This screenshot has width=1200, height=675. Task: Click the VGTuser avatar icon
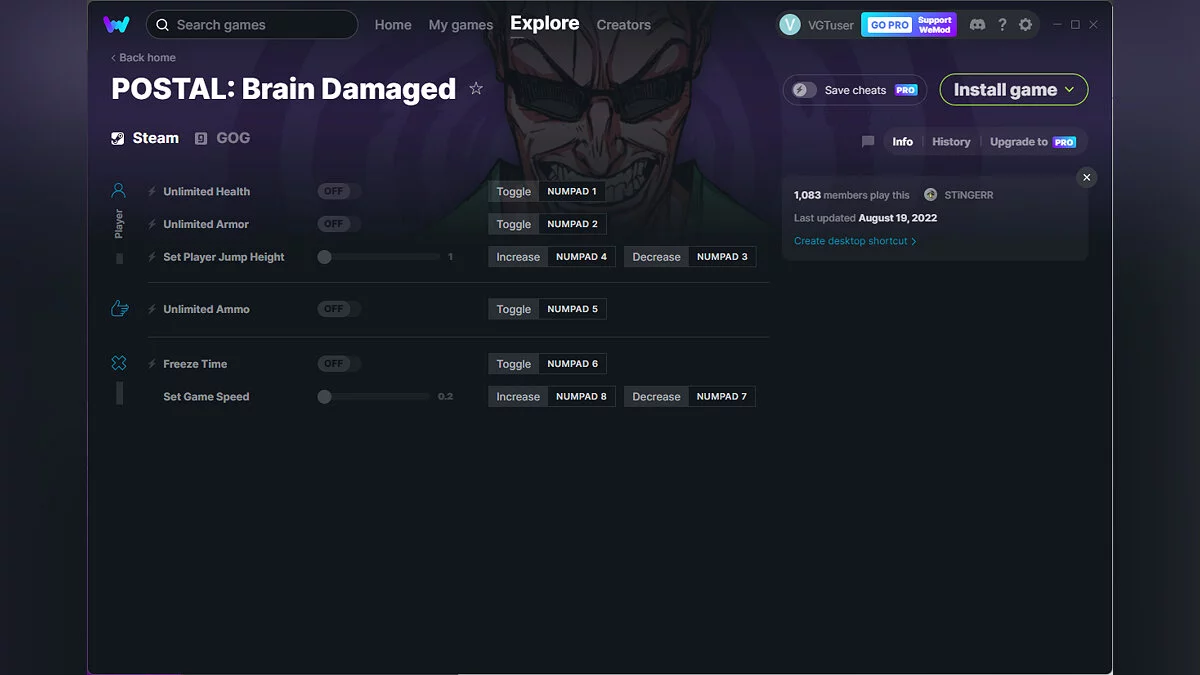[x=790, y=24]
